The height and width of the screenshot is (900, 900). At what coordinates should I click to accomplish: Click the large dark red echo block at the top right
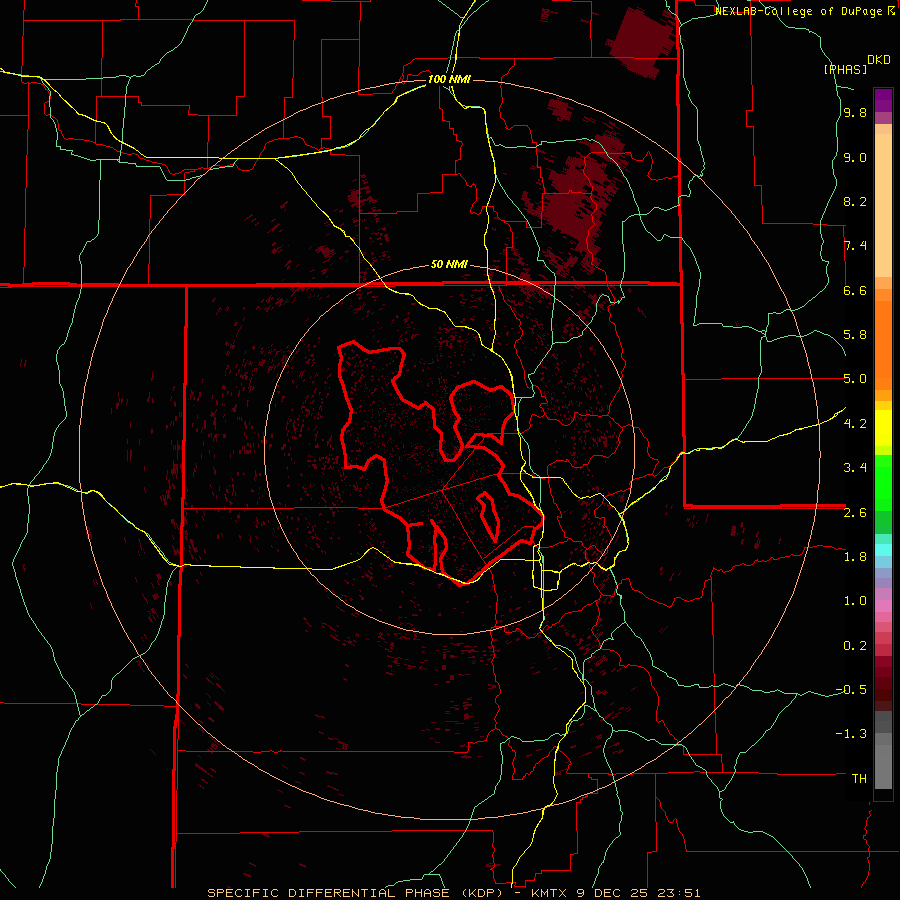(642, 42)
